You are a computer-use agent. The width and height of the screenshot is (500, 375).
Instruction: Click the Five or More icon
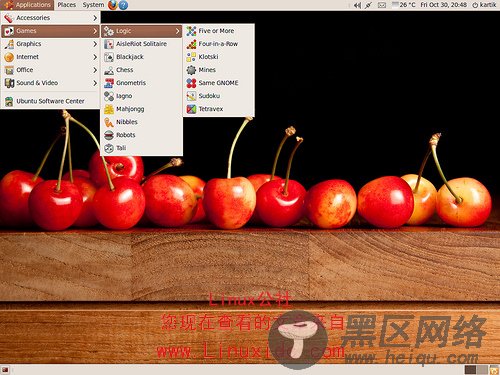[191, 31]
